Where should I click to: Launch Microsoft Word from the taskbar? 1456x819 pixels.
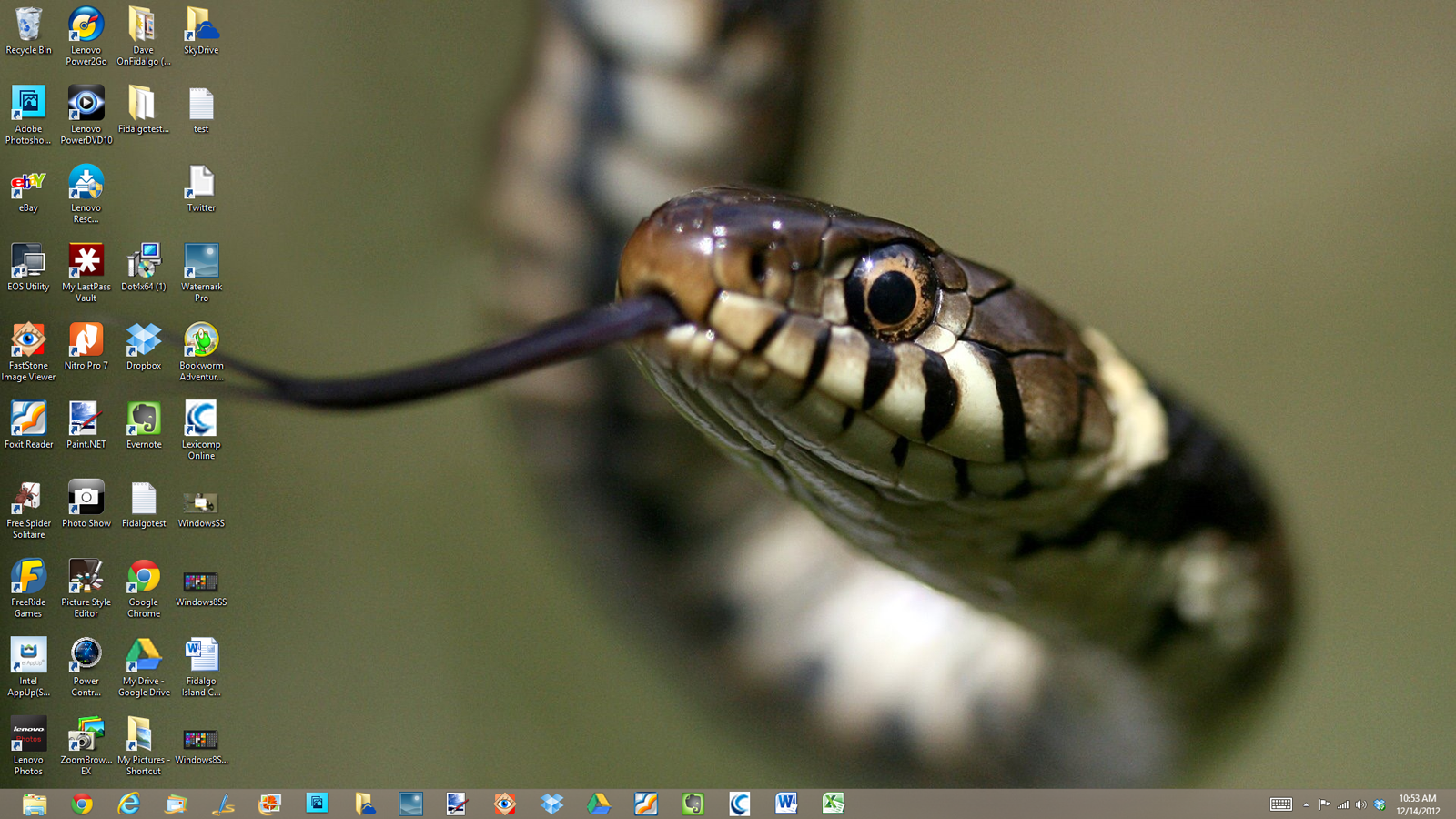786,804
